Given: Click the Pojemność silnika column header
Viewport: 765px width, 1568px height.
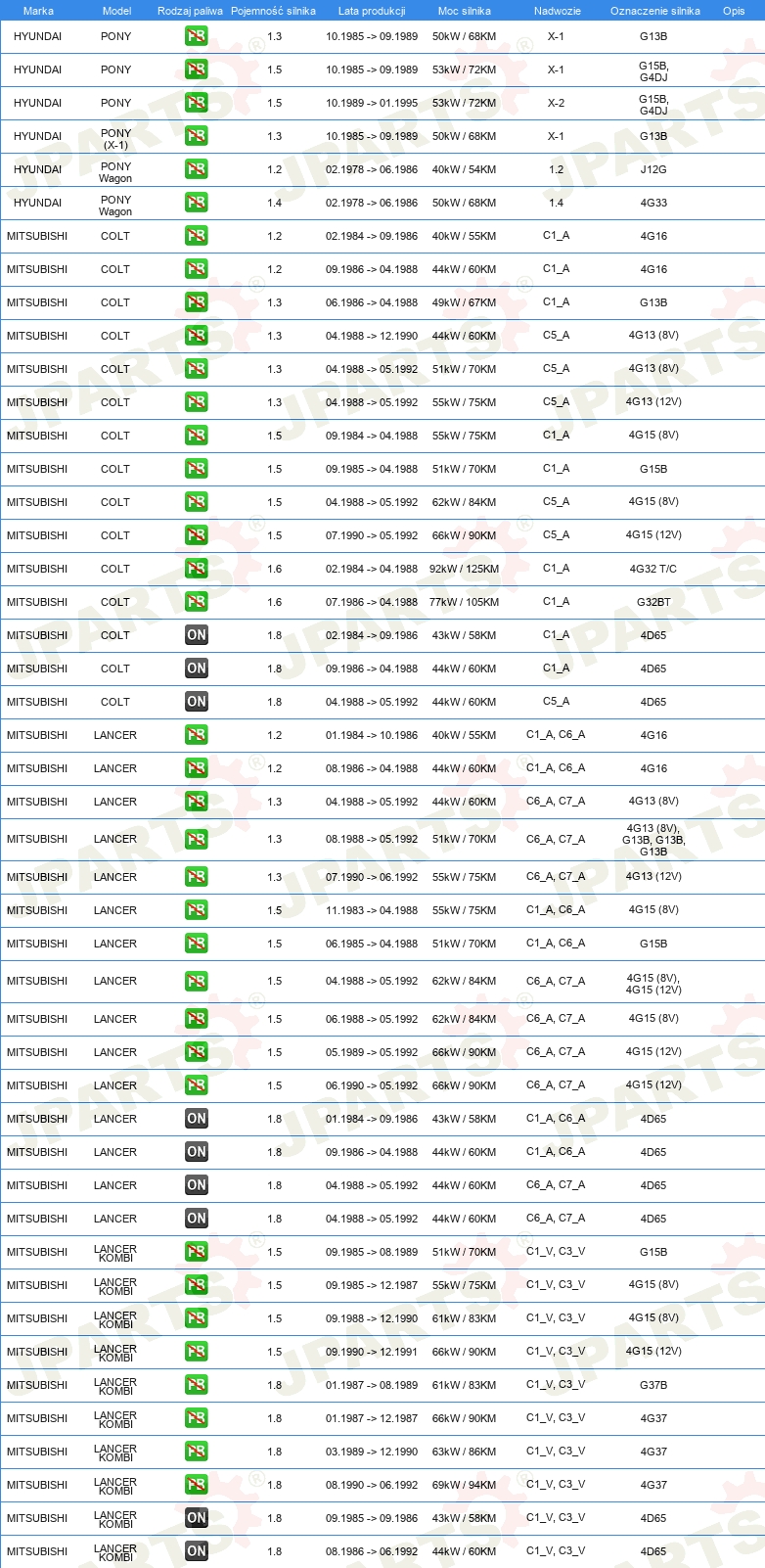Looking at the screenshot, I should [273, 11].
